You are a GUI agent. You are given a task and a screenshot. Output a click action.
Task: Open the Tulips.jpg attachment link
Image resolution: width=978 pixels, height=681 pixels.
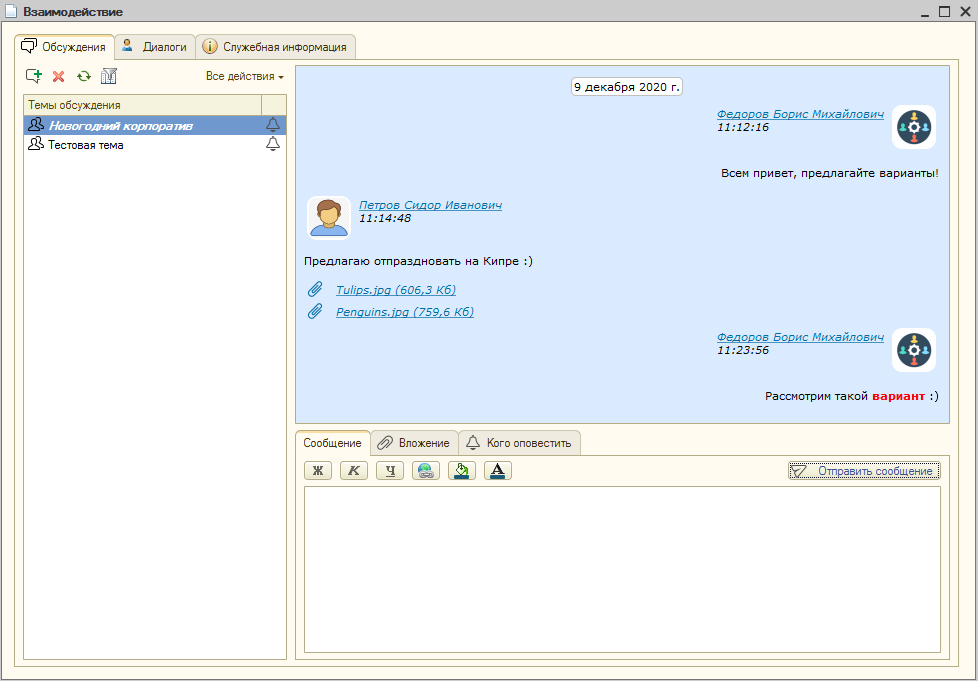tap(395, 290)
